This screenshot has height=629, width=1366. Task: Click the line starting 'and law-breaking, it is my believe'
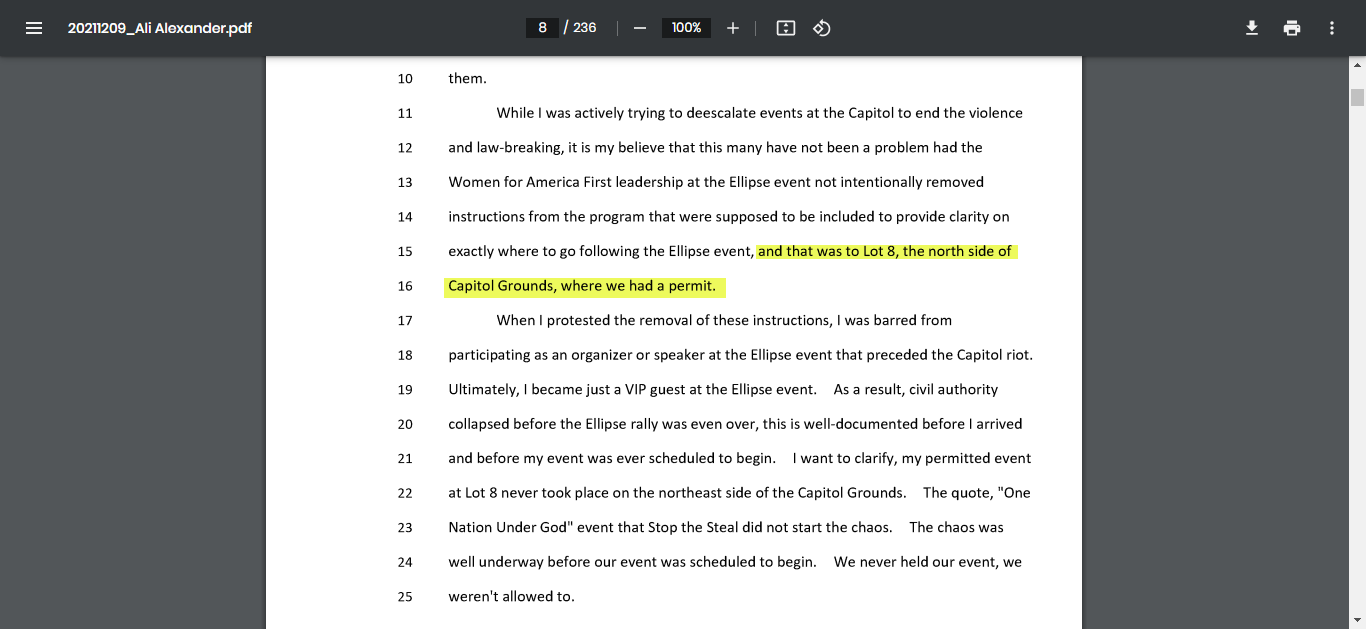click(x=715, y=147)
